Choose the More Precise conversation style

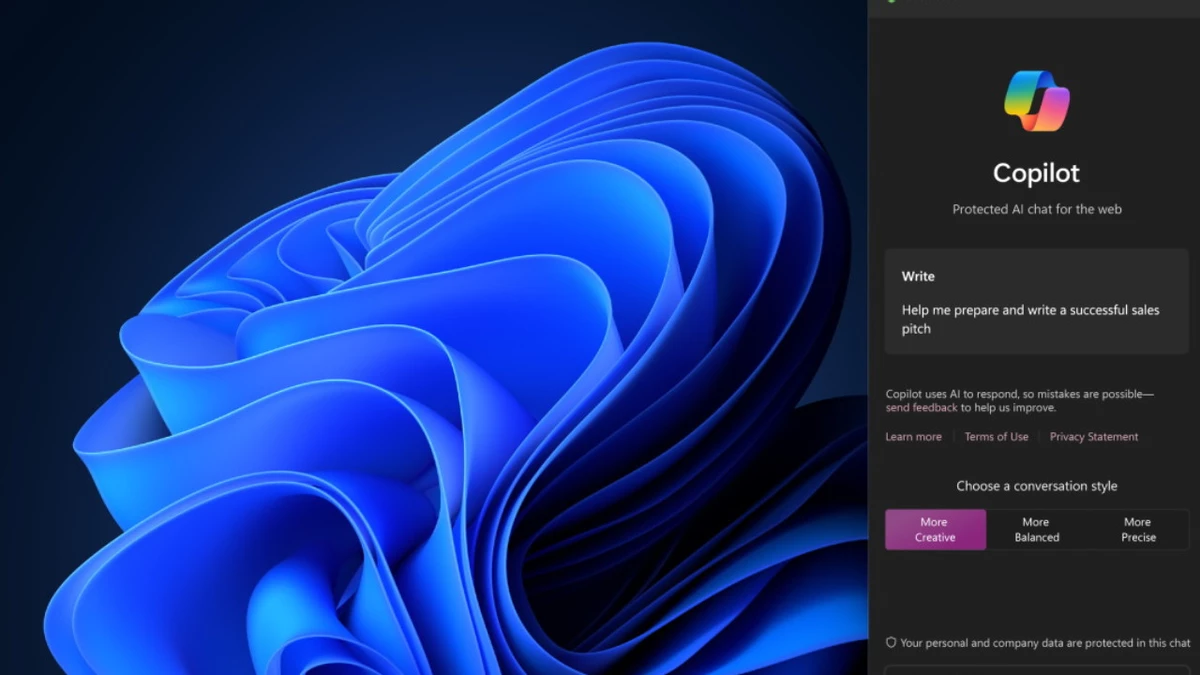(1137, 529)
